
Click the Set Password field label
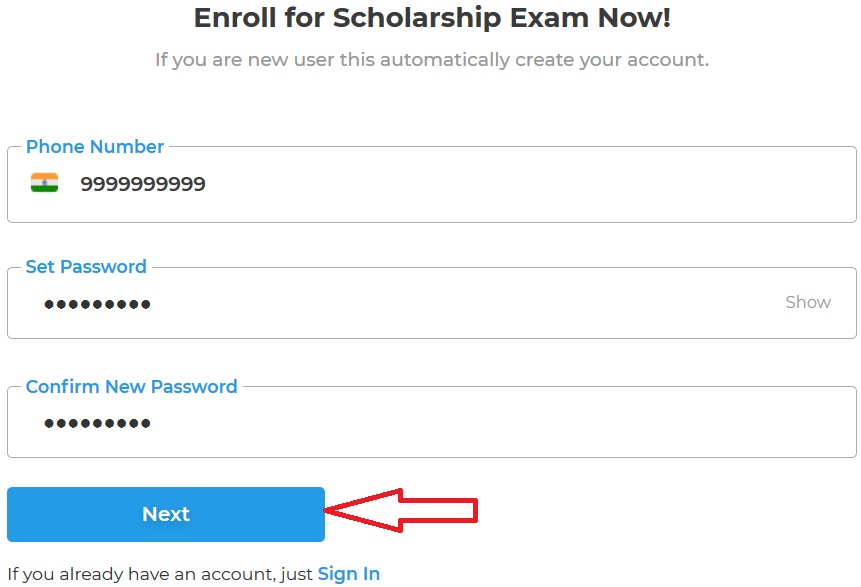86,267
